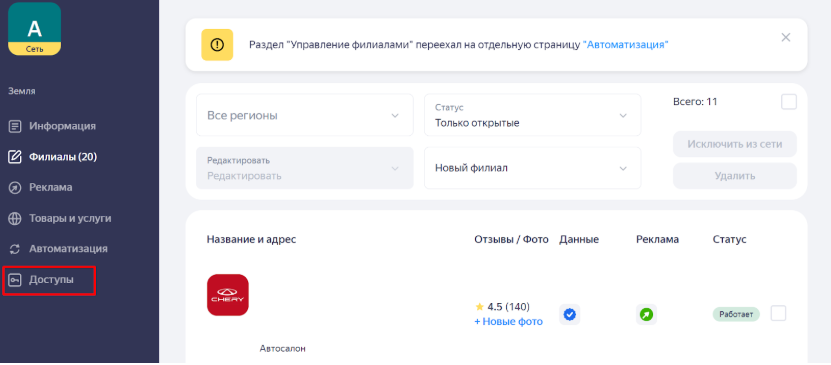The image size is (831, 365).
Task: Click the + Новые фото link
Action: pos(508,322)
